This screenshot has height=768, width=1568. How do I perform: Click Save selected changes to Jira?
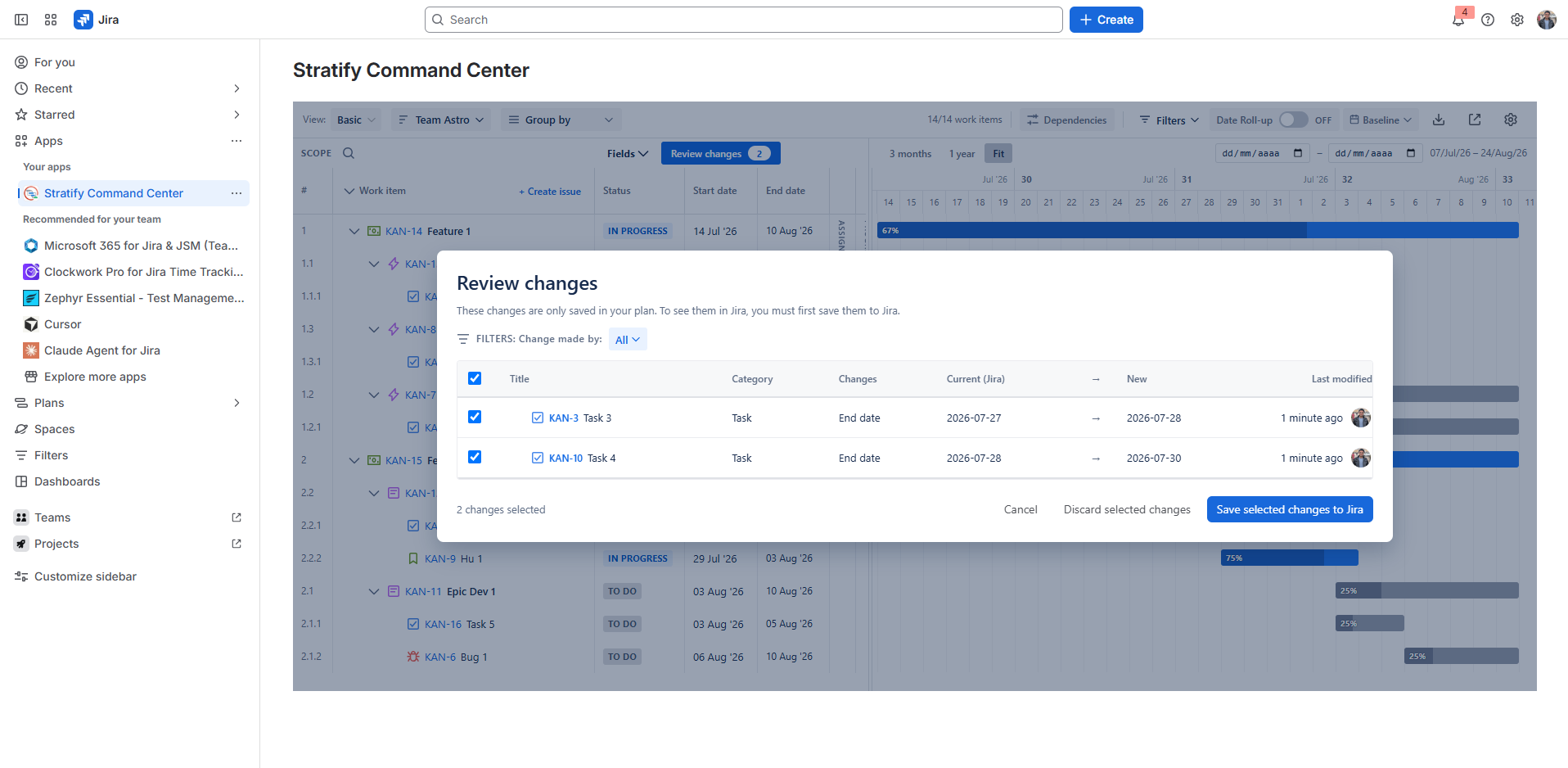tap(1290, 509)
